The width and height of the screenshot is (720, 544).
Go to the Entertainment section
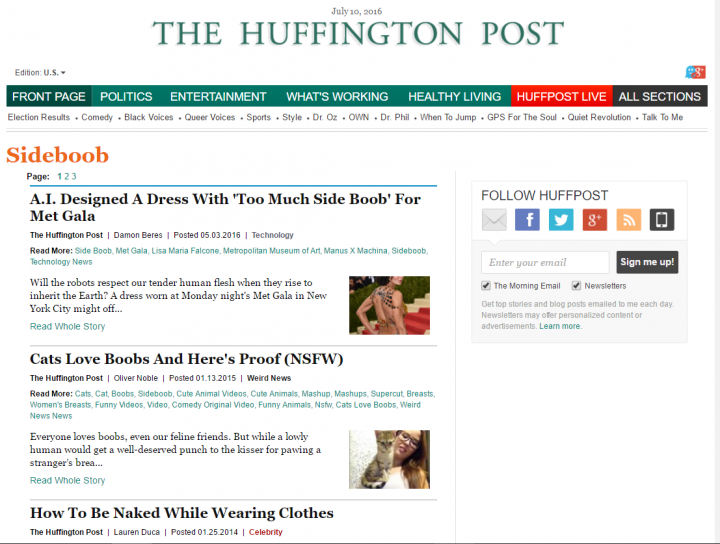218,97
